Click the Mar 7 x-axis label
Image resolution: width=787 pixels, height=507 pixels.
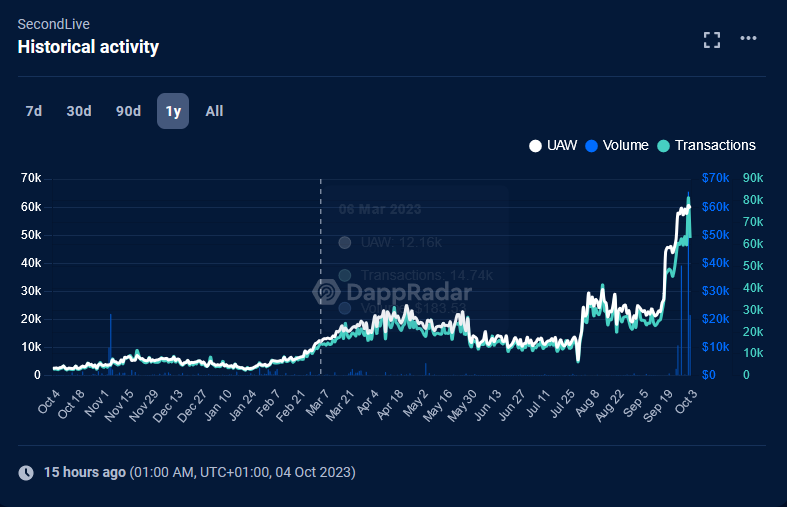317,403
